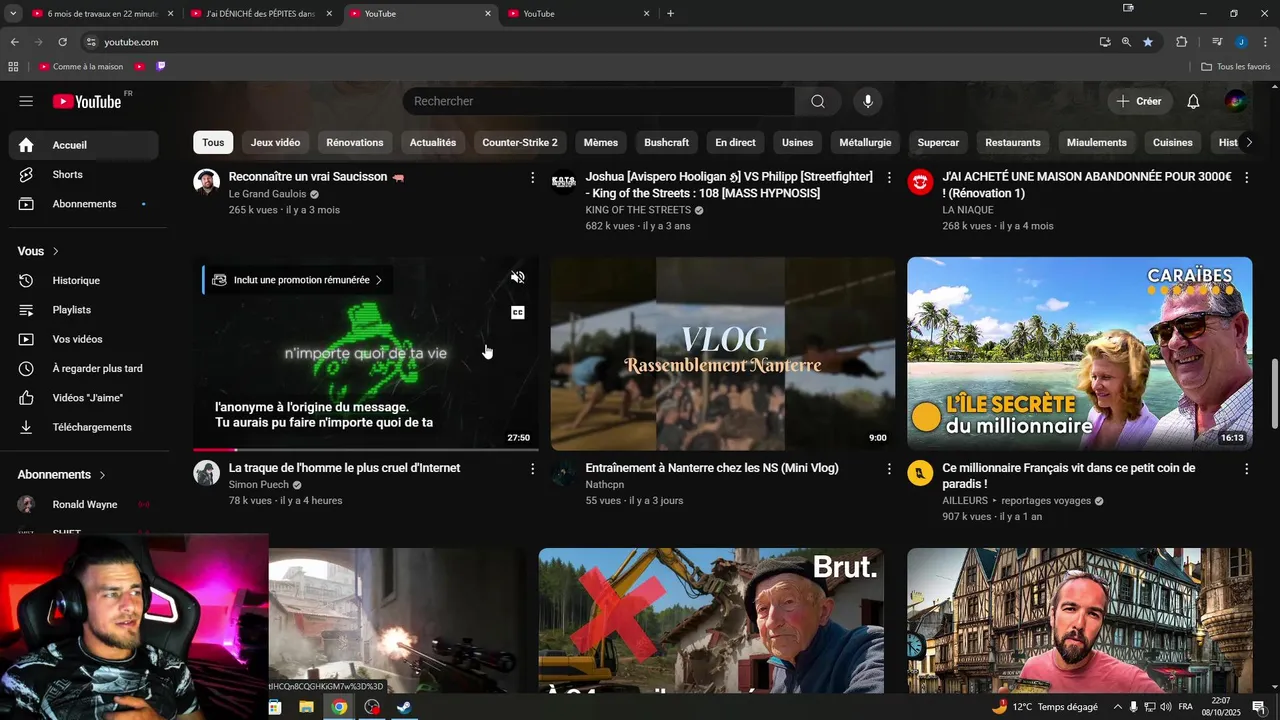Focus the Rechercher search field
This screenshot has height=720, width=1280.
pos(598,101)
